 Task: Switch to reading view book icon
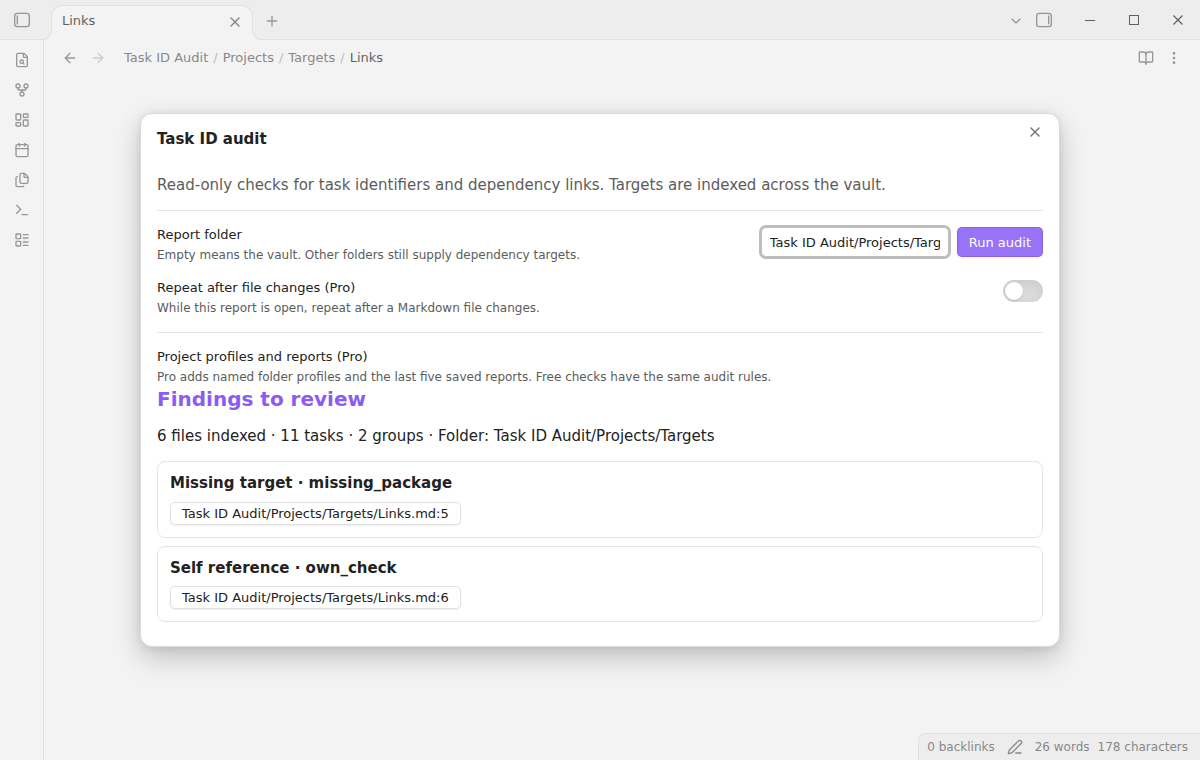tap(1146, 58)
